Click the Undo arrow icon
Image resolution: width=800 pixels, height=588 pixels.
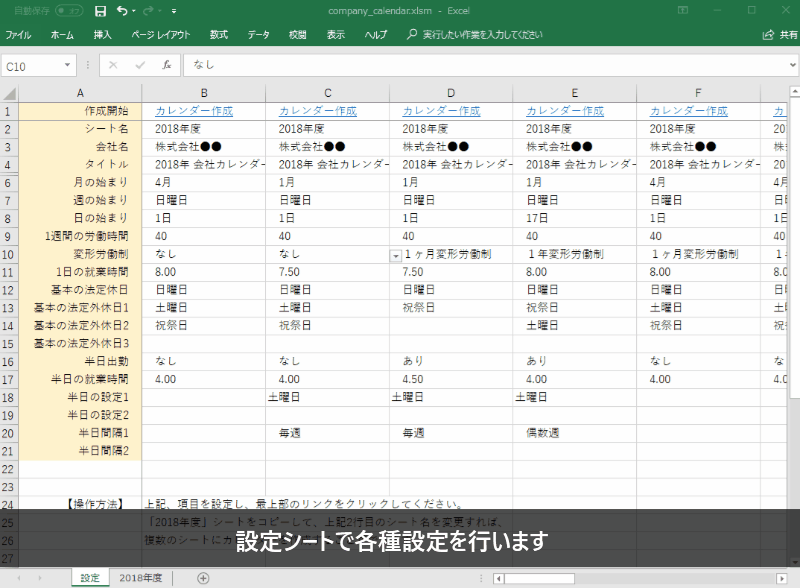click(121, 11)
